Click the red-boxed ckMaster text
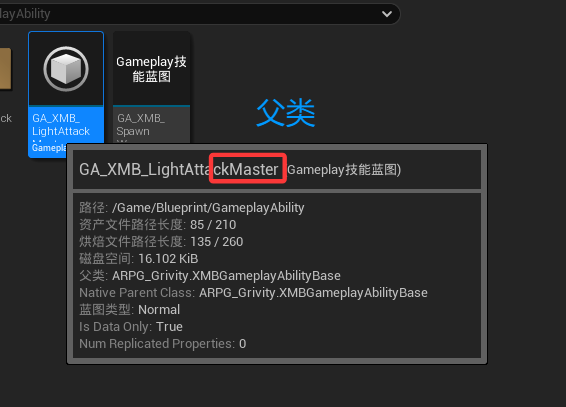This screenshot has width=566, height=407. pyautogui.click(x=248, y=169)
